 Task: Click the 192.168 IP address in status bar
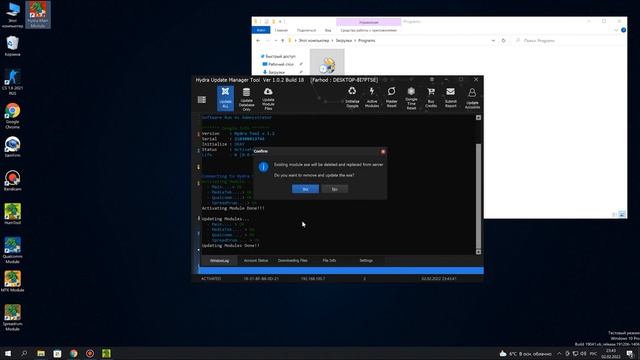tap(313, 279)
